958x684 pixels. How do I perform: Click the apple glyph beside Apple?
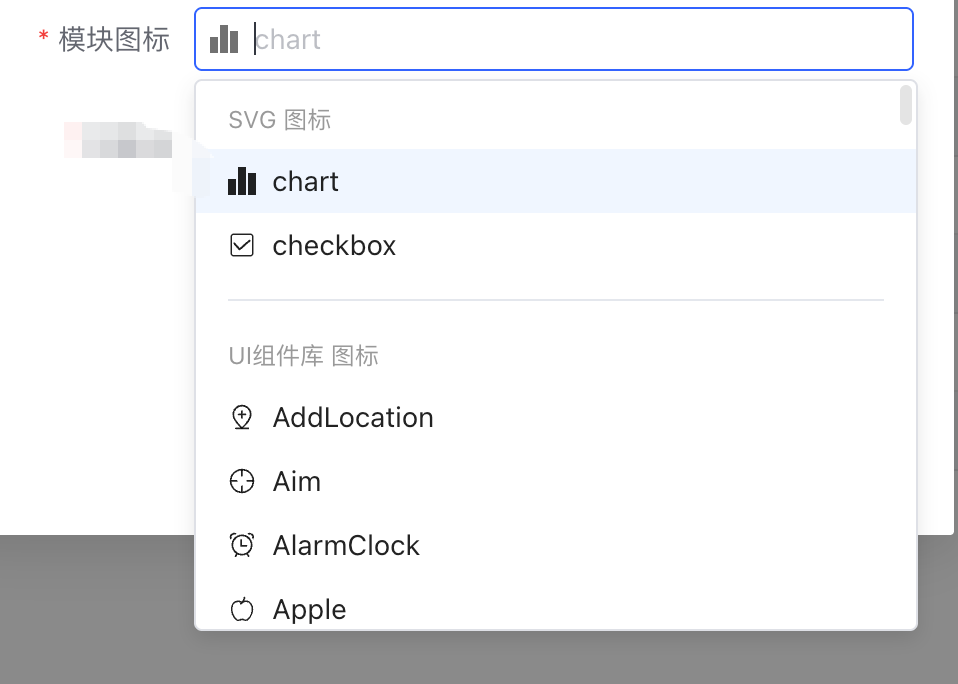[241, 609]
